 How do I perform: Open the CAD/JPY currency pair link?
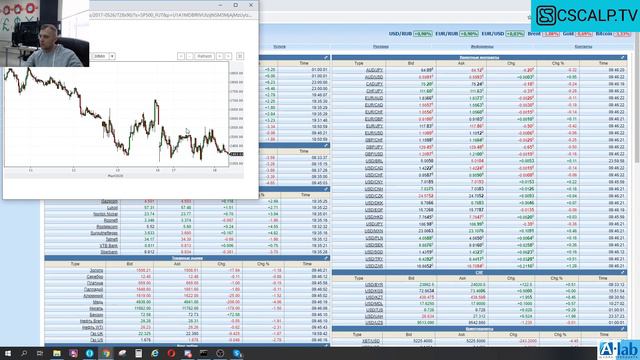[x=374, y=84]
